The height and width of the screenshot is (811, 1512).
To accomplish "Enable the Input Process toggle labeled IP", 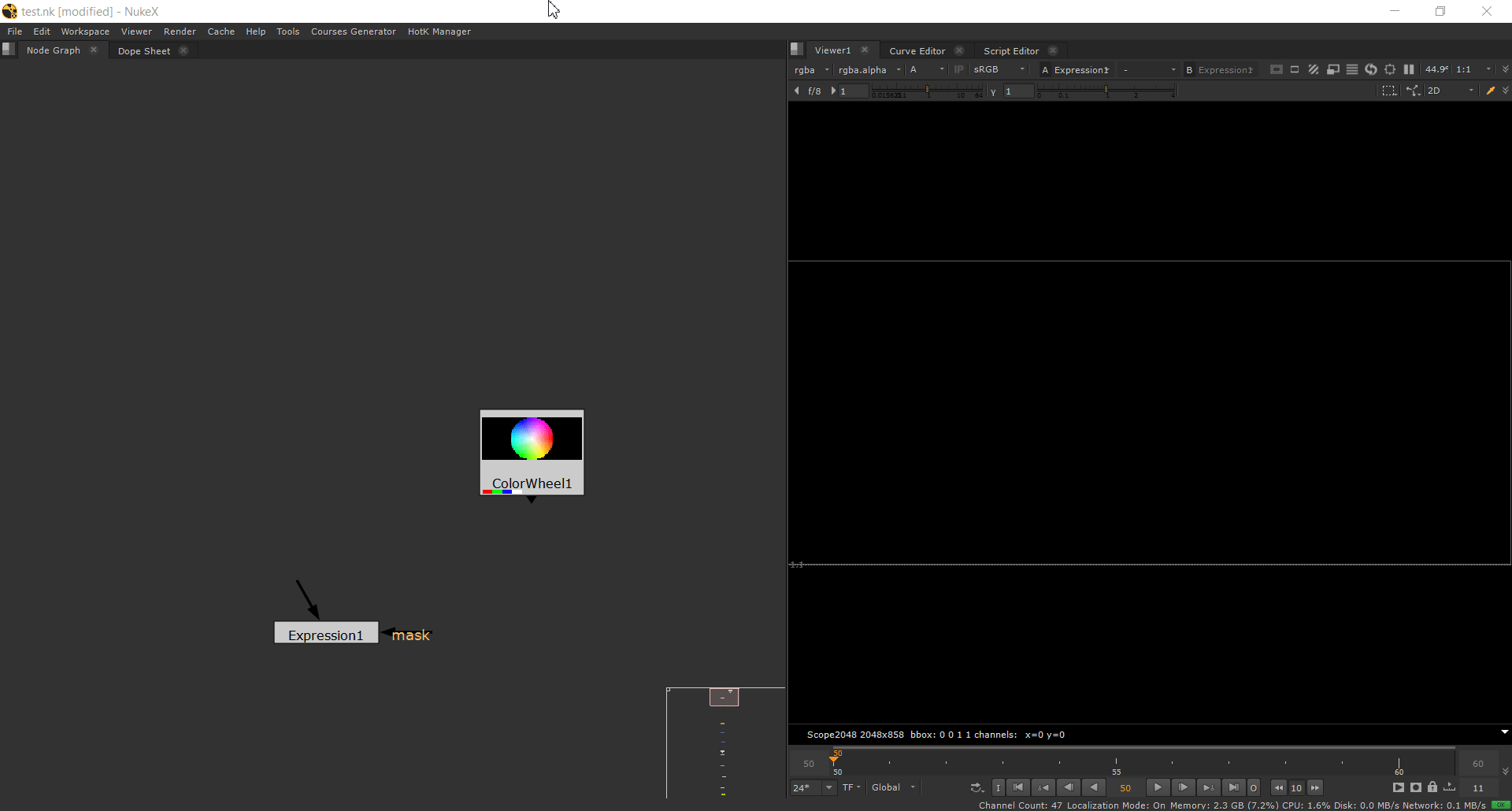I will [958, 69].
